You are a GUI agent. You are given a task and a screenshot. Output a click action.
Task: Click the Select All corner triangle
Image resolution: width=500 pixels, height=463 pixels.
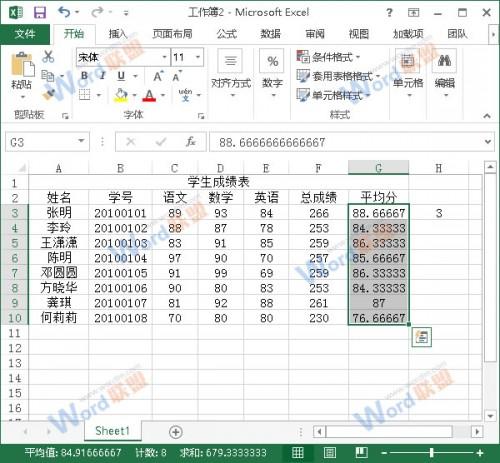coord(21,167)
